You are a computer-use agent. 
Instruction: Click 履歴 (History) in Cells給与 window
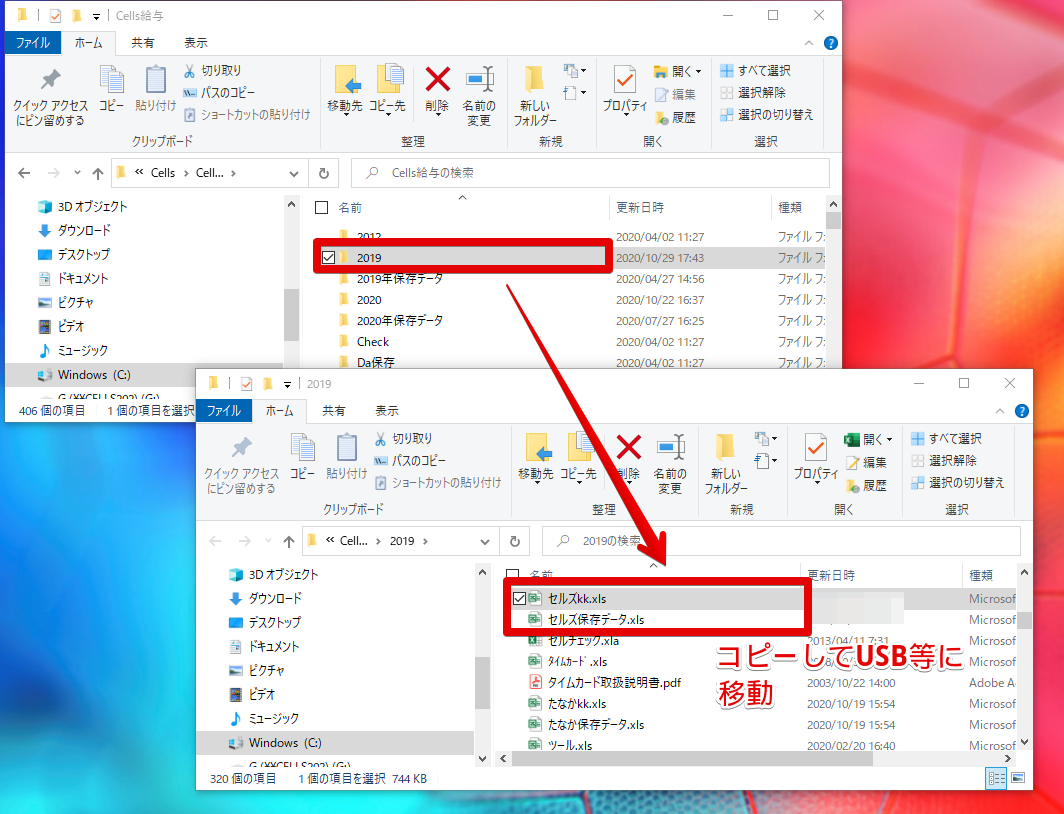click(676, 118)
